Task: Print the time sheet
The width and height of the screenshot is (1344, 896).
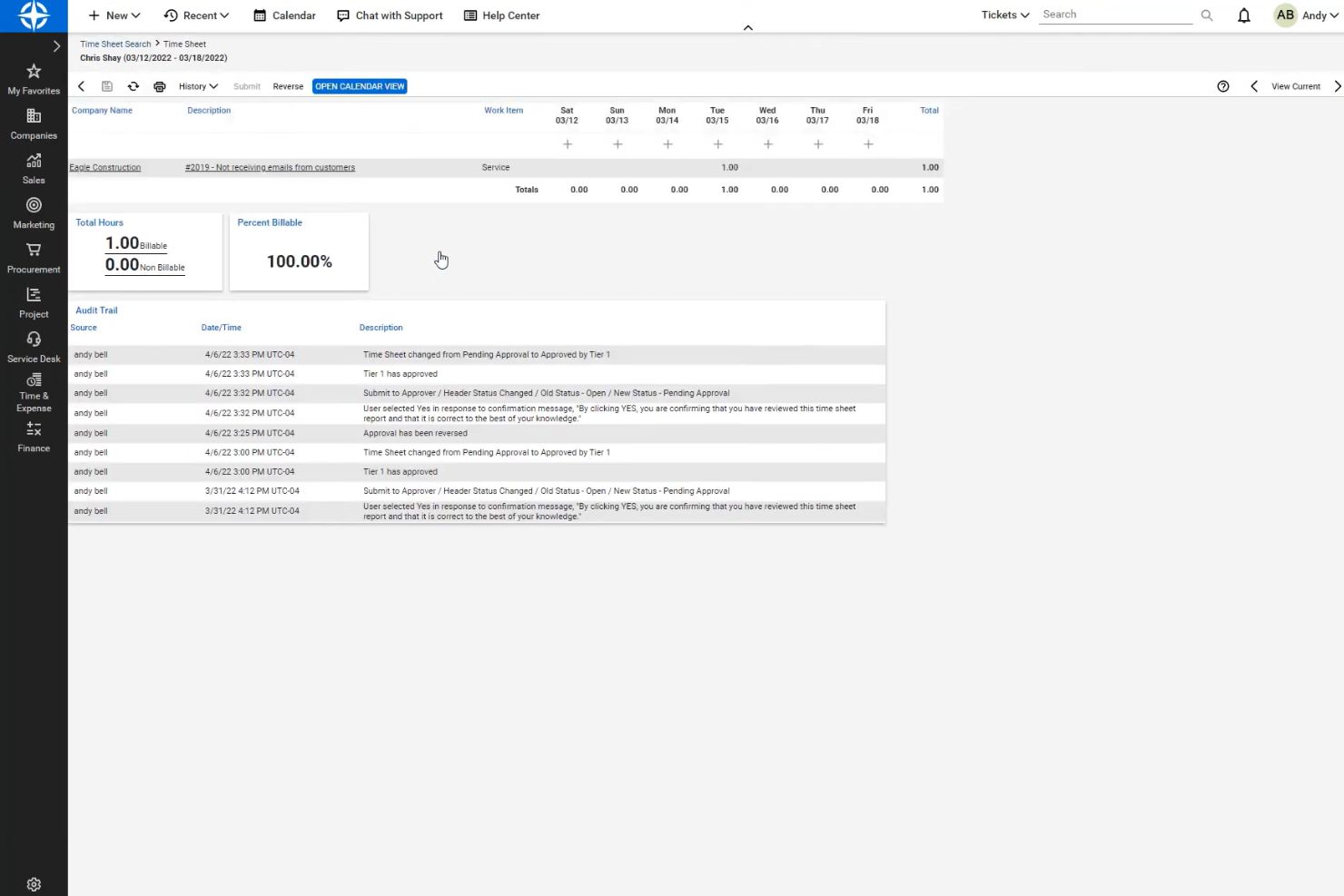Action: click(x=160, y=85)
